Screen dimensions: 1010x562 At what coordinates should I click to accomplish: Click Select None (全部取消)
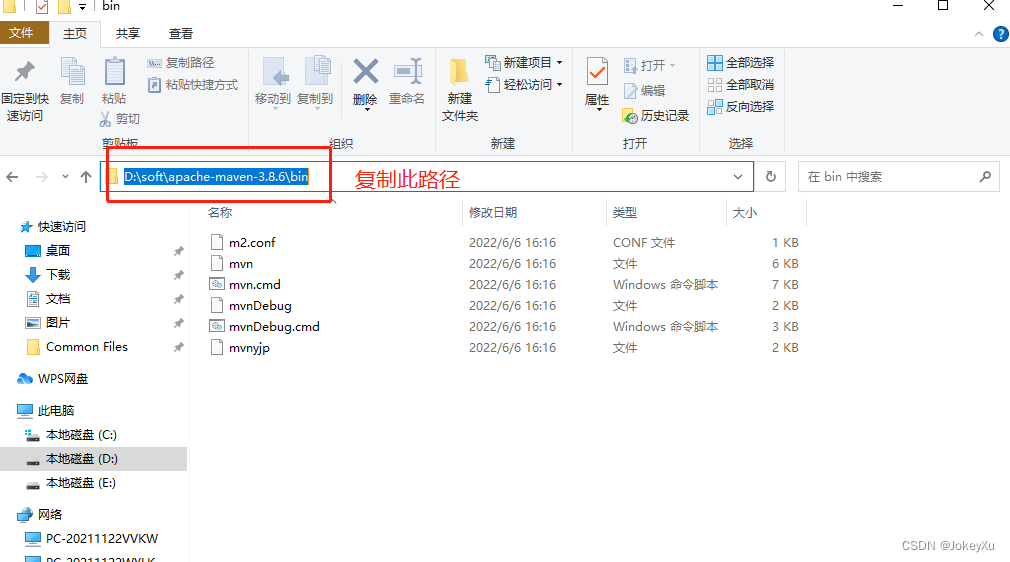click(x=741, y=84)
